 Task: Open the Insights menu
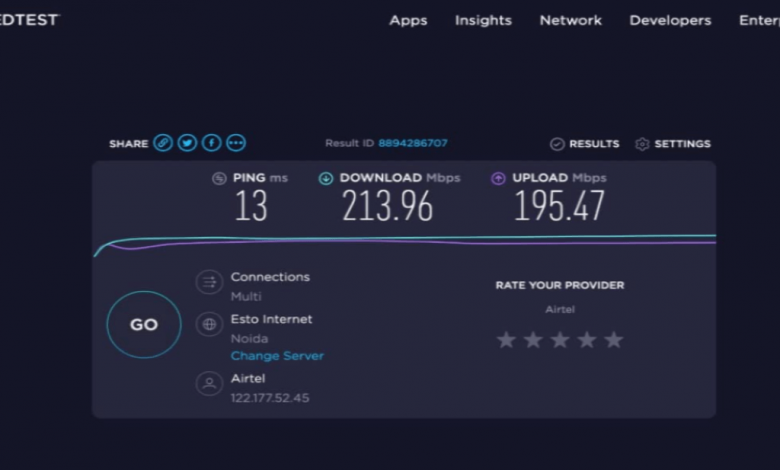[x=483, y=20]
